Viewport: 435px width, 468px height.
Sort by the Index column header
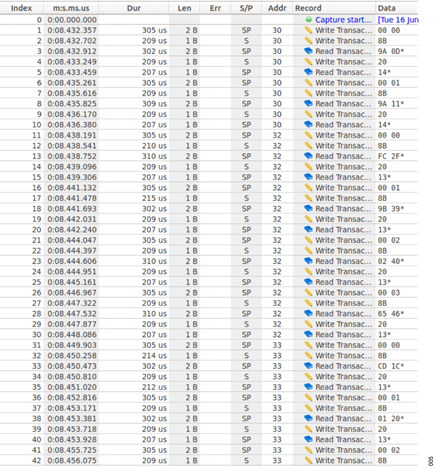tap(21, 8)
